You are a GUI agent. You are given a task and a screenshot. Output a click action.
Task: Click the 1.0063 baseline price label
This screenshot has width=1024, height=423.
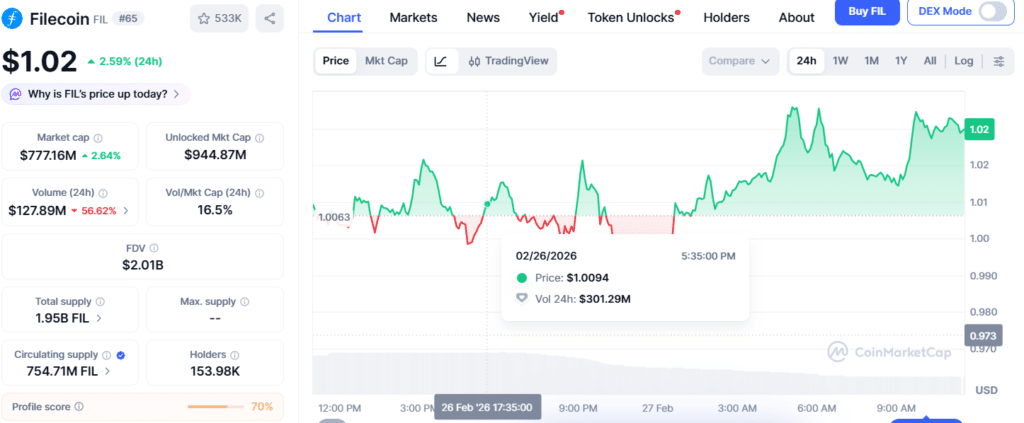(334, 217)
